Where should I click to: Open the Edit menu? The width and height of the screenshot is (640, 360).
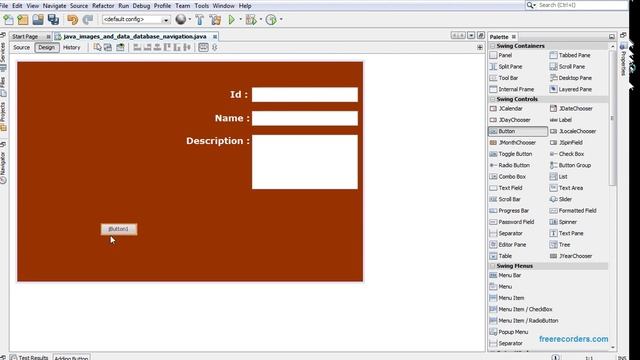click(17, 6)
